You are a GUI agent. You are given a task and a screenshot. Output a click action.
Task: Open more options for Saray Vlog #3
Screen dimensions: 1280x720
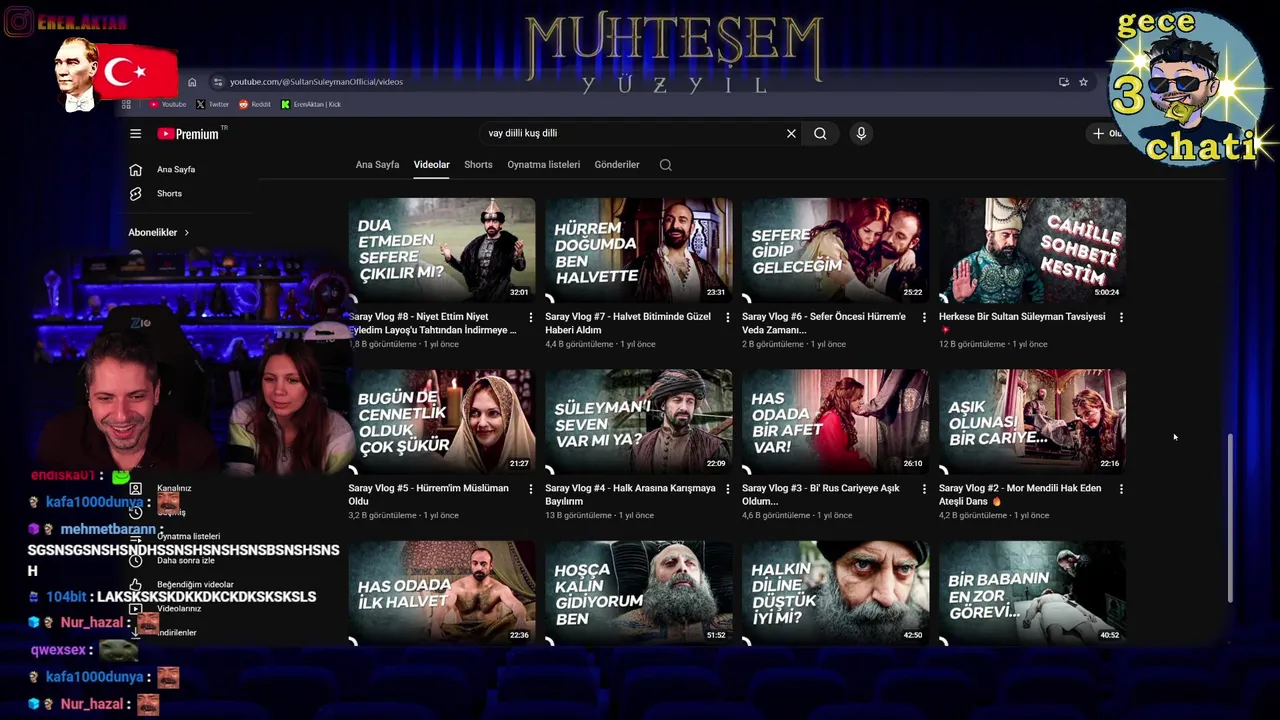[x=924, y=489]
